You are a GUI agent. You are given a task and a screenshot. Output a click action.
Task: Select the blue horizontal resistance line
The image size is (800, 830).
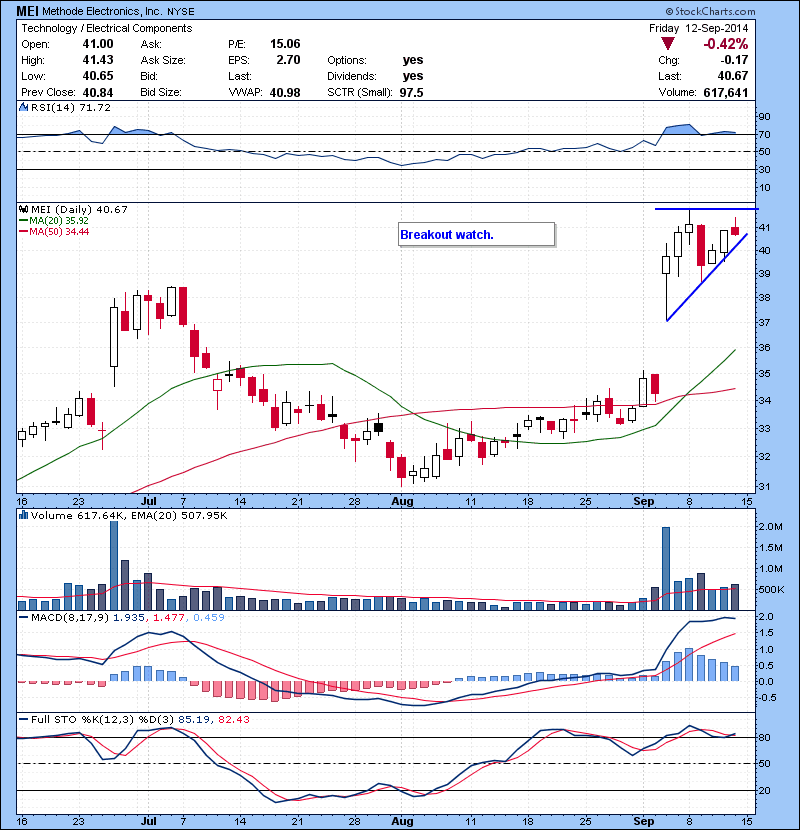[x=705, y=208]
